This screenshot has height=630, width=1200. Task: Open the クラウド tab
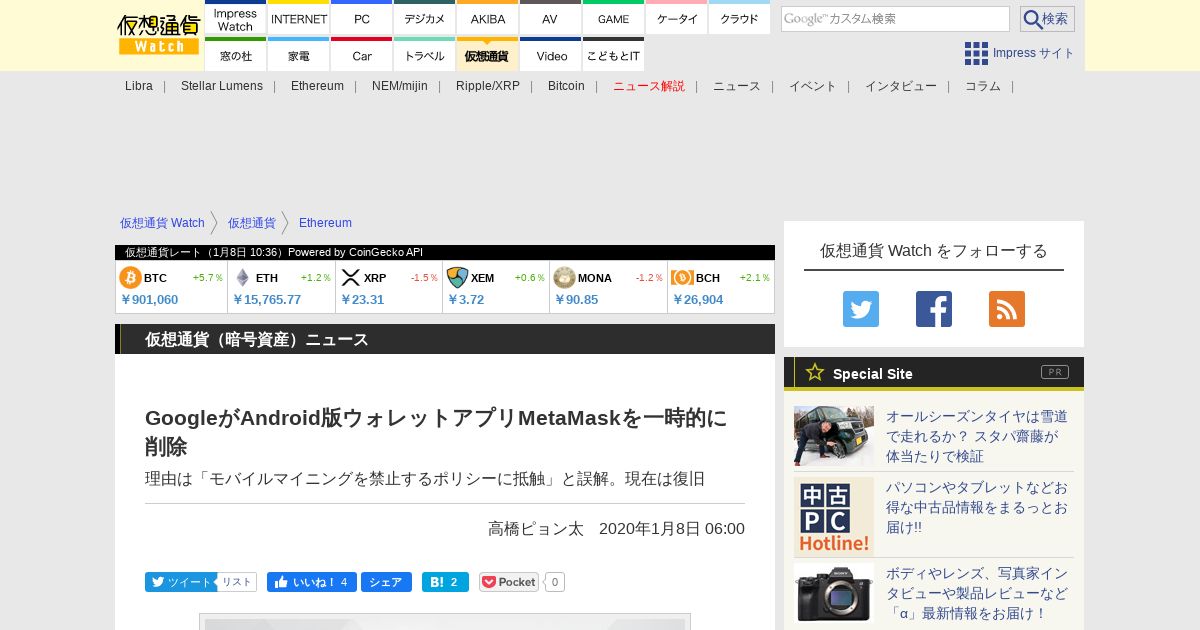pos(740,18)
